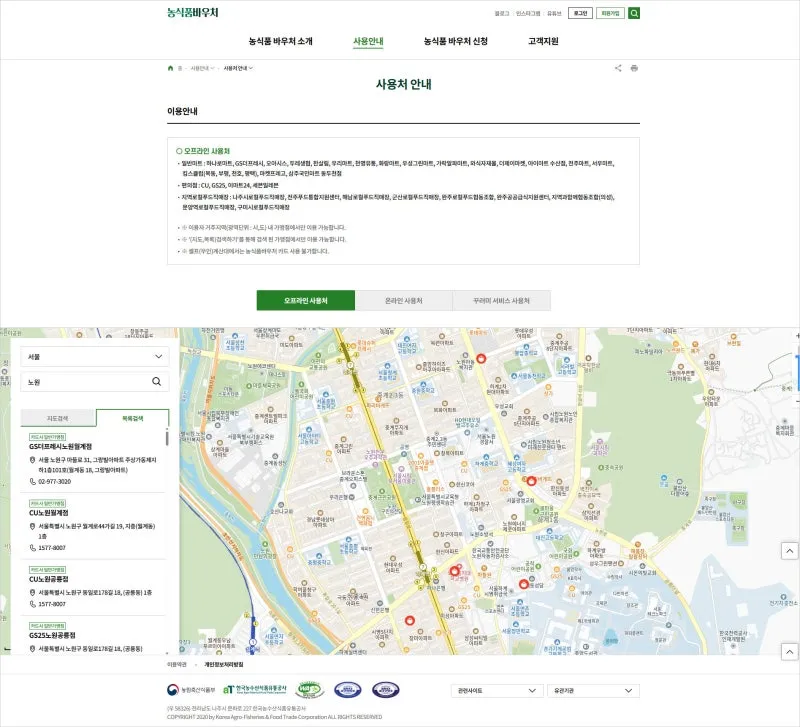The image size is (800, 727).
Task: Click the share icon
Action: click(618, 68)
